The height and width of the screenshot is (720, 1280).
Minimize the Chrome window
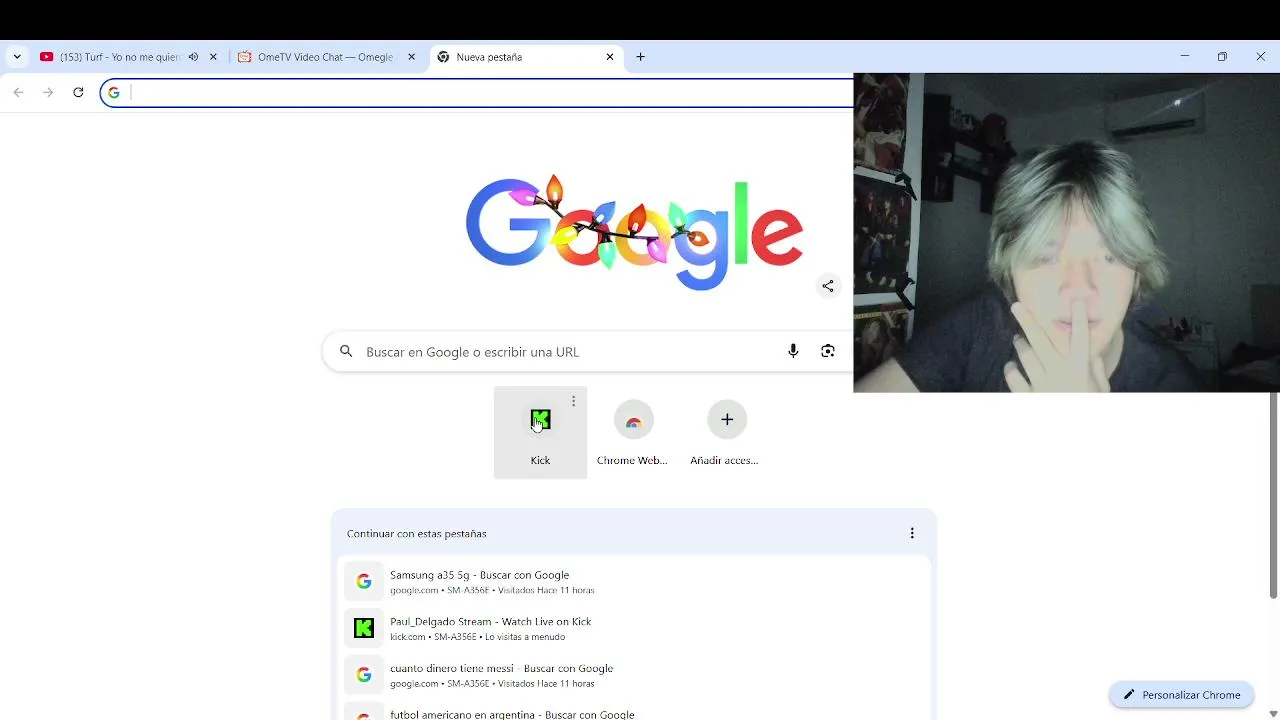[1185, 57]
